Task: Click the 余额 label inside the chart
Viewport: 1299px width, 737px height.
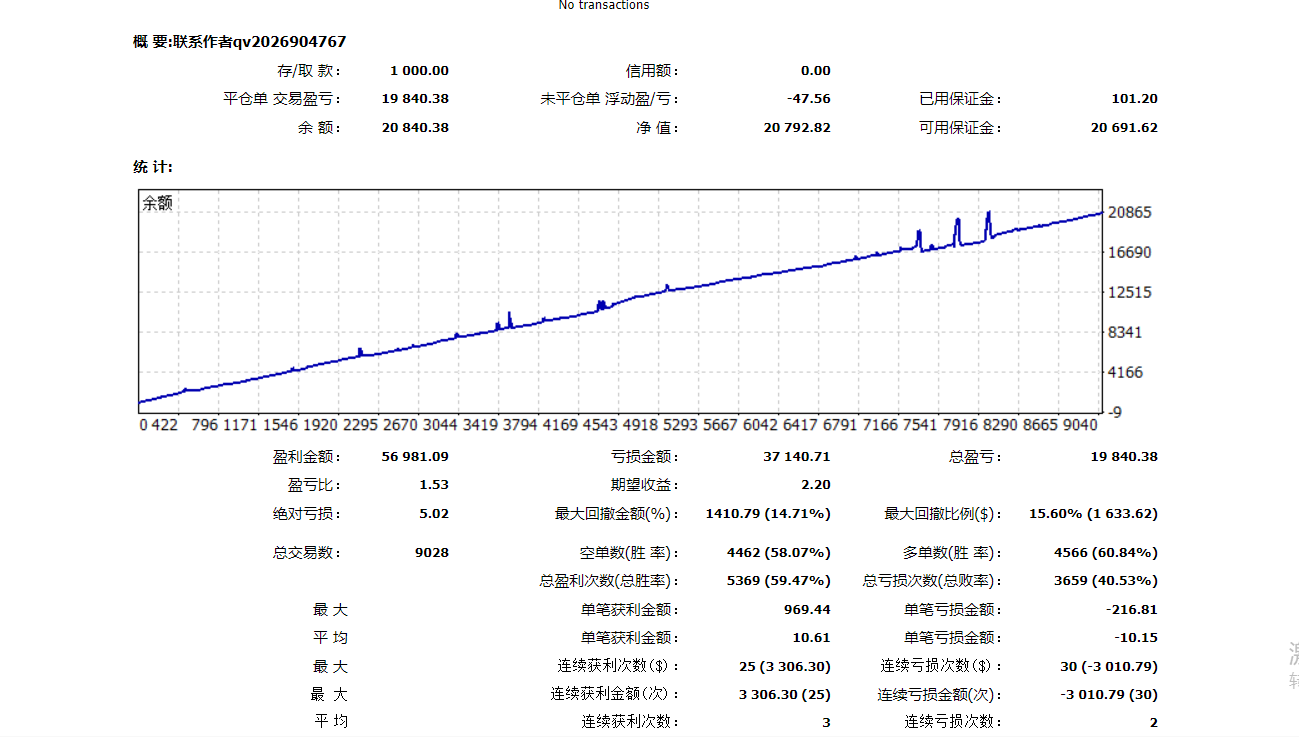Action: (157, 203)
